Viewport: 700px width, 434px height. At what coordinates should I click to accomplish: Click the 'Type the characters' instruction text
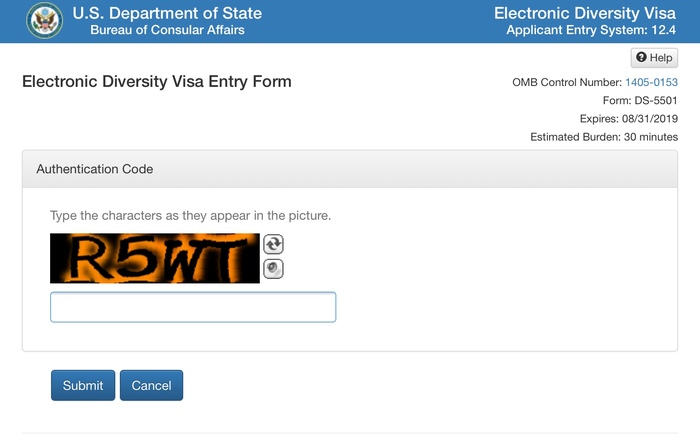[190, 215]
